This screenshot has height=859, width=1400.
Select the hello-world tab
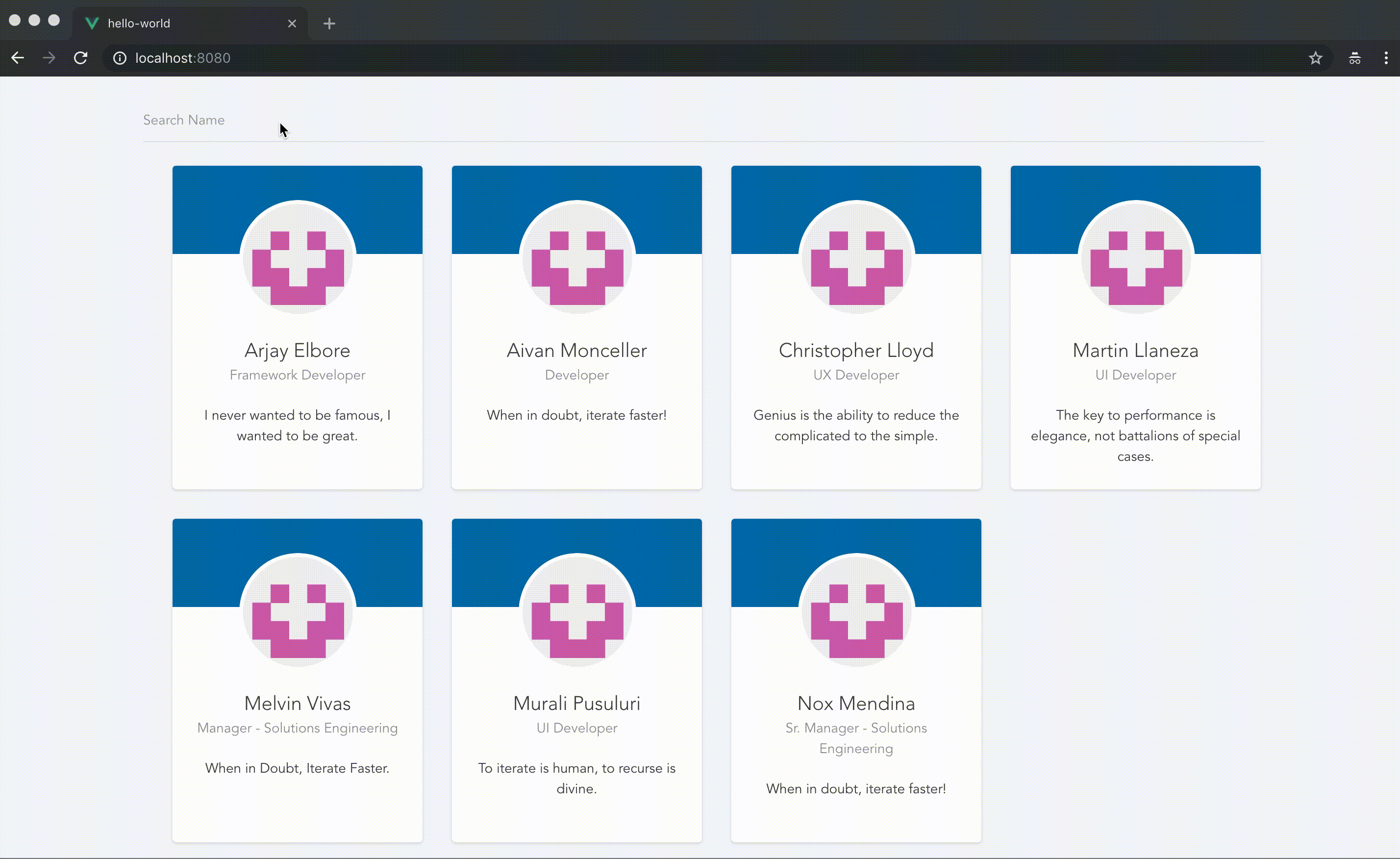click(x=171, y=24)
